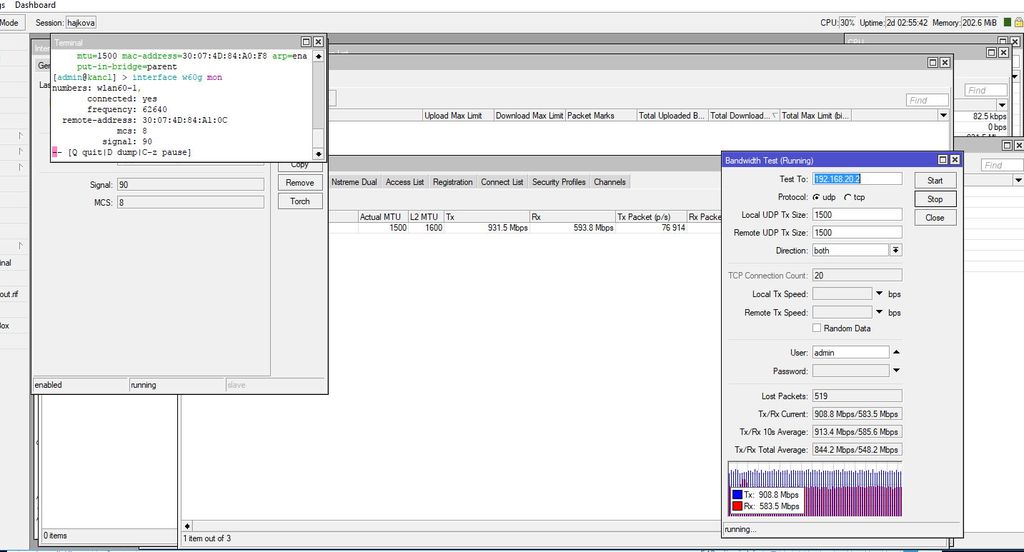Click the Start button in Bandwidth Test
Viewport: 1024px width, 552px height.
[935, 180]
